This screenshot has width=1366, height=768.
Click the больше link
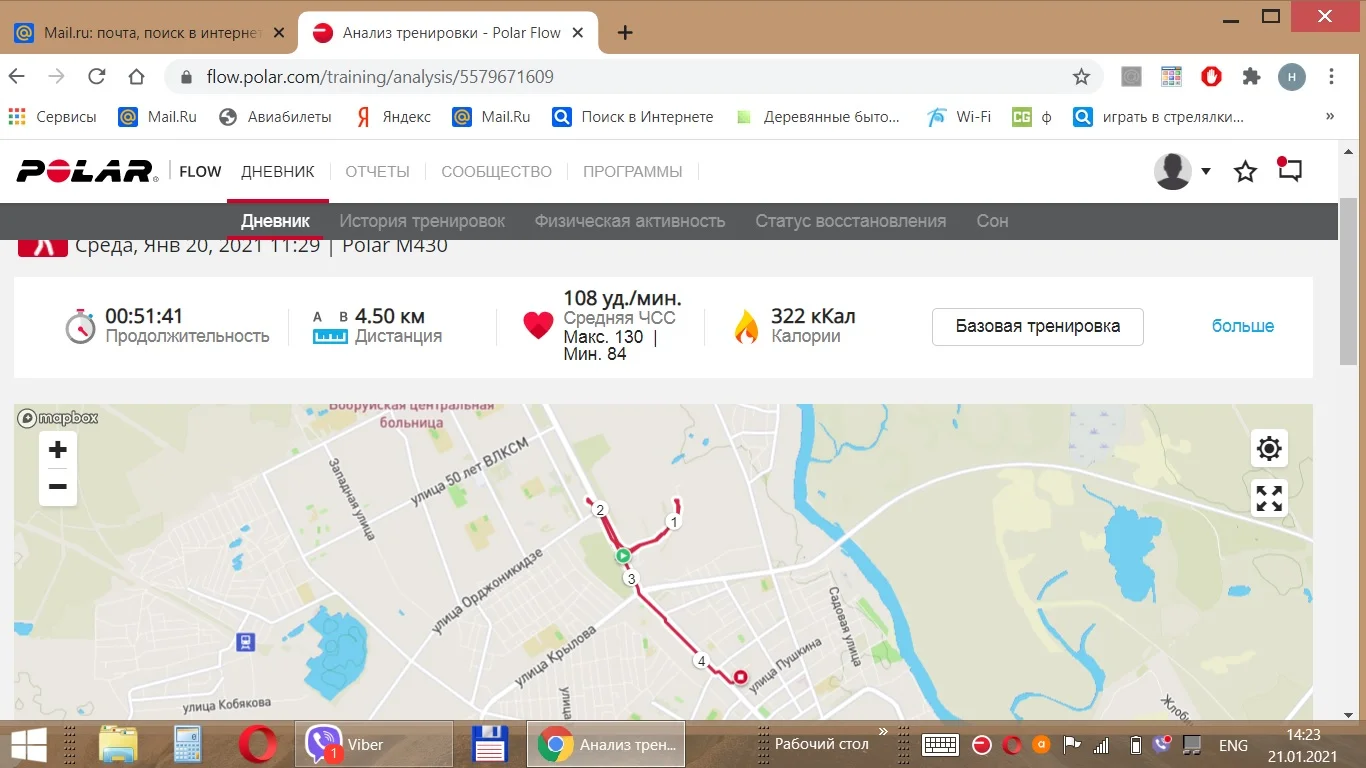[x=1243, y=326]
